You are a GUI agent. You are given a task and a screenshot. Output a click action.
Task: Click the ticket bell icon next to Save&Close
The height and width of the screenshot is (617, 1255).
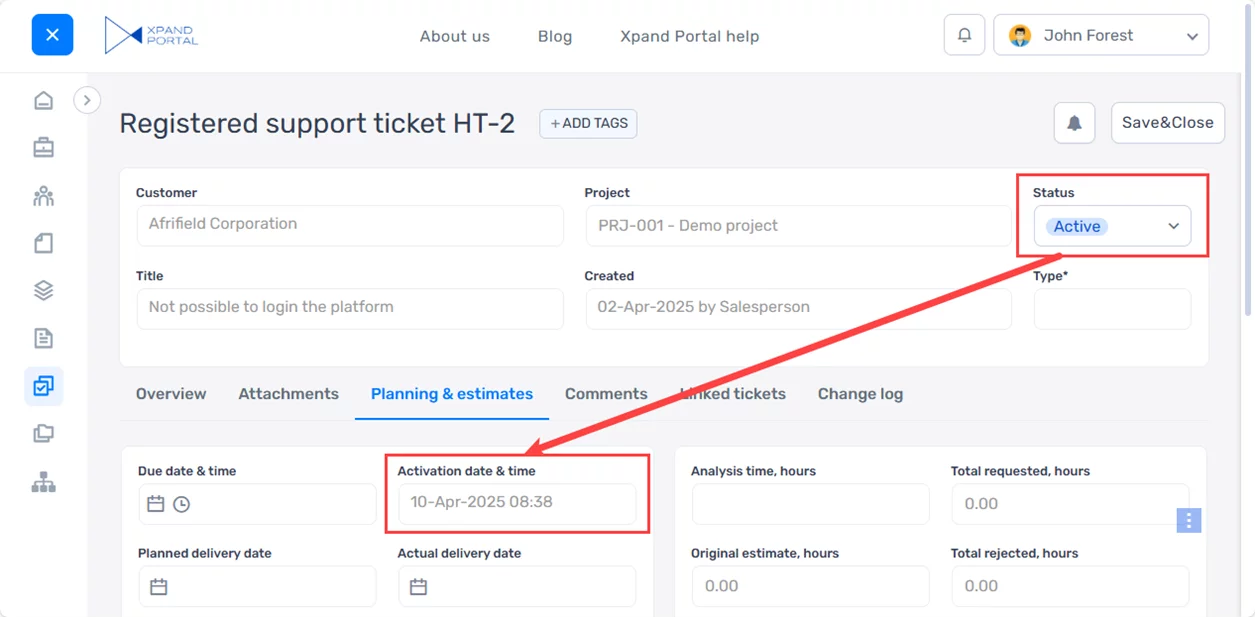[x=1074, y=123]
